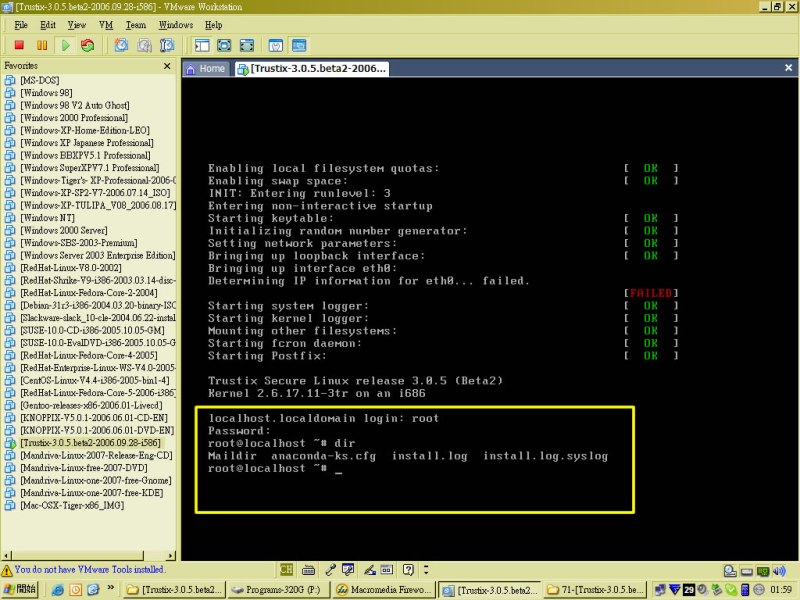Select the Trustix-3.0.5.beta2-2006 VM tab
Image resolution: width=800 pixels, height=600 pixels.
(312, 68)
